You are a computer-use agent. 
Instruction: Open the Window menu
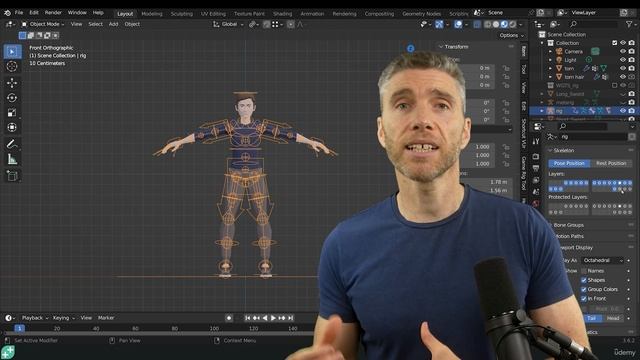(x=77, y=13)
